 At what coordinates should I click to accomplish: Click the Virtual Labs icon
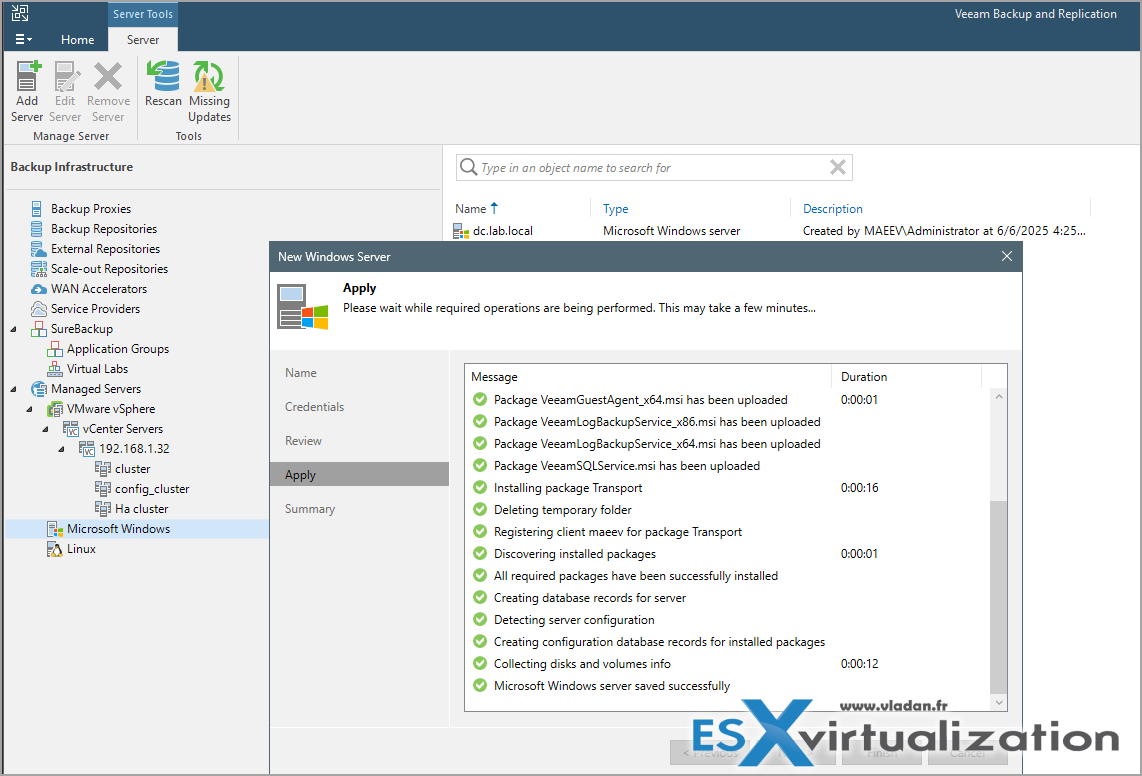[x=55, y=369]
